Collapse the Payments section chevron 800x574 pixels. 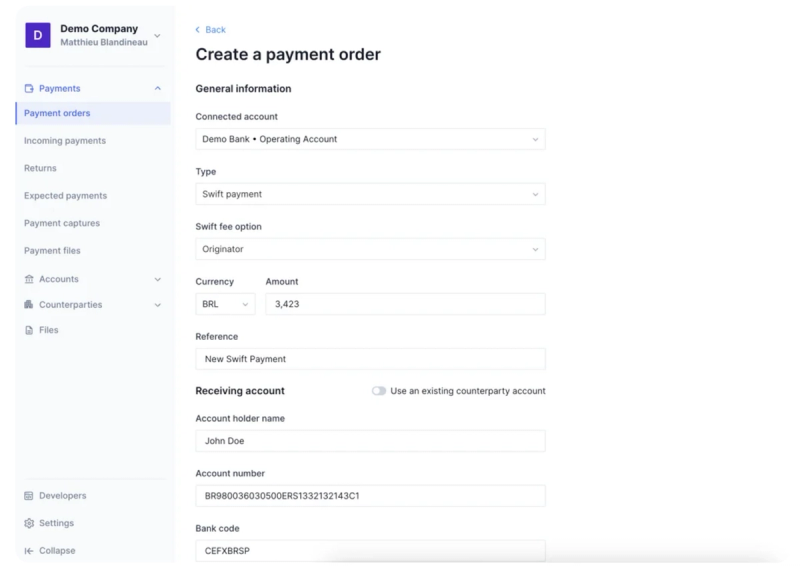point(158,88)
